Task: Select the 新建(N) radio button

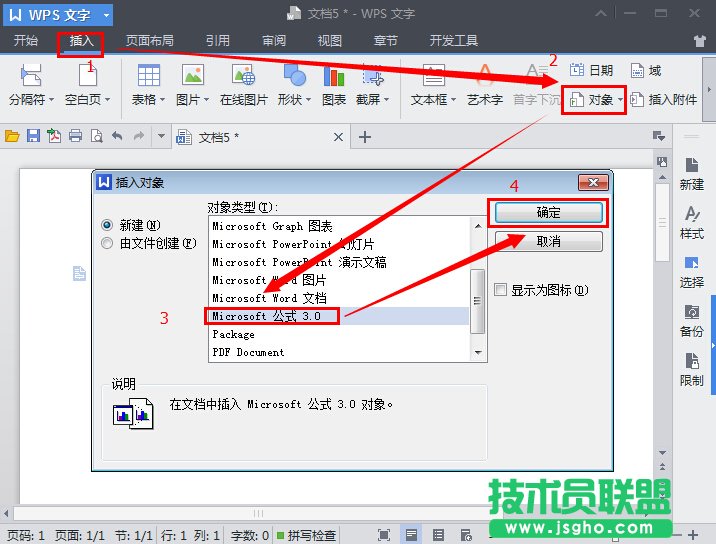Action: (107, 225)
